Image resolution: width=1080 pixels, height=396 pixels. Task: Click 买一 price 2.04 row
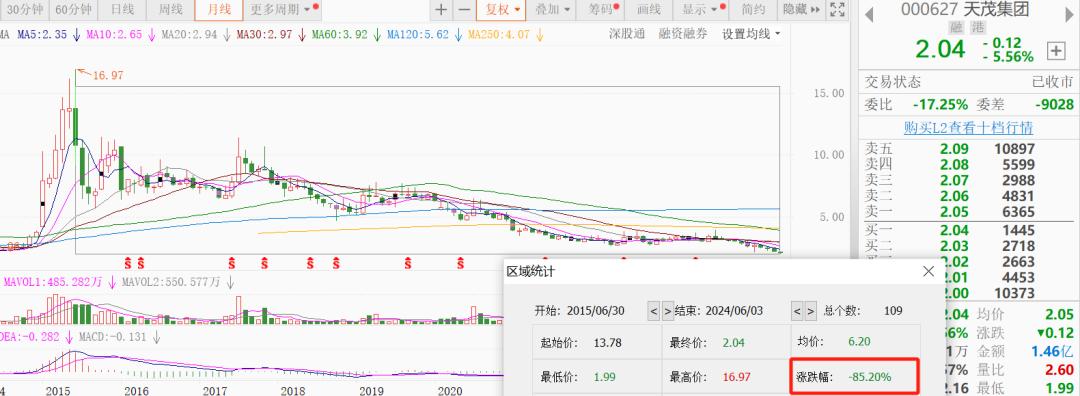pos(968,231)
